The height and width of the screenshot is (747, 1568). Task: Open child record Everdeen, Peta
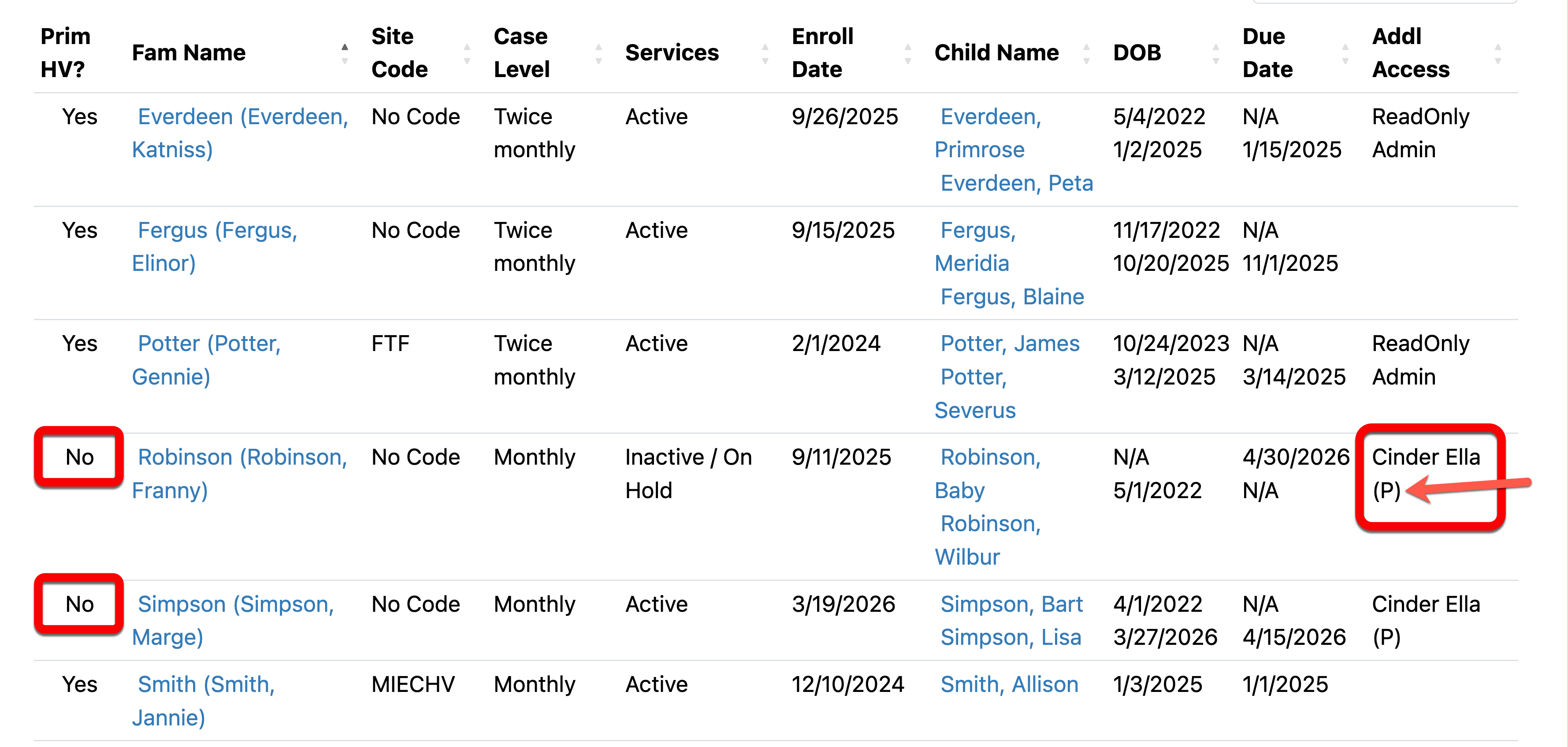click(x=1017, y=183)
